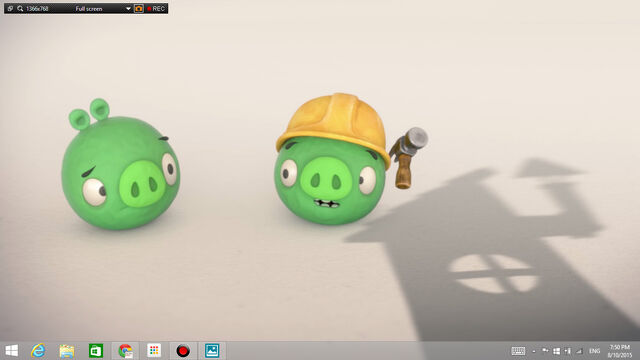
Task: Click the Windows flag icon in the tray
Action: click(x=556, y=351)
